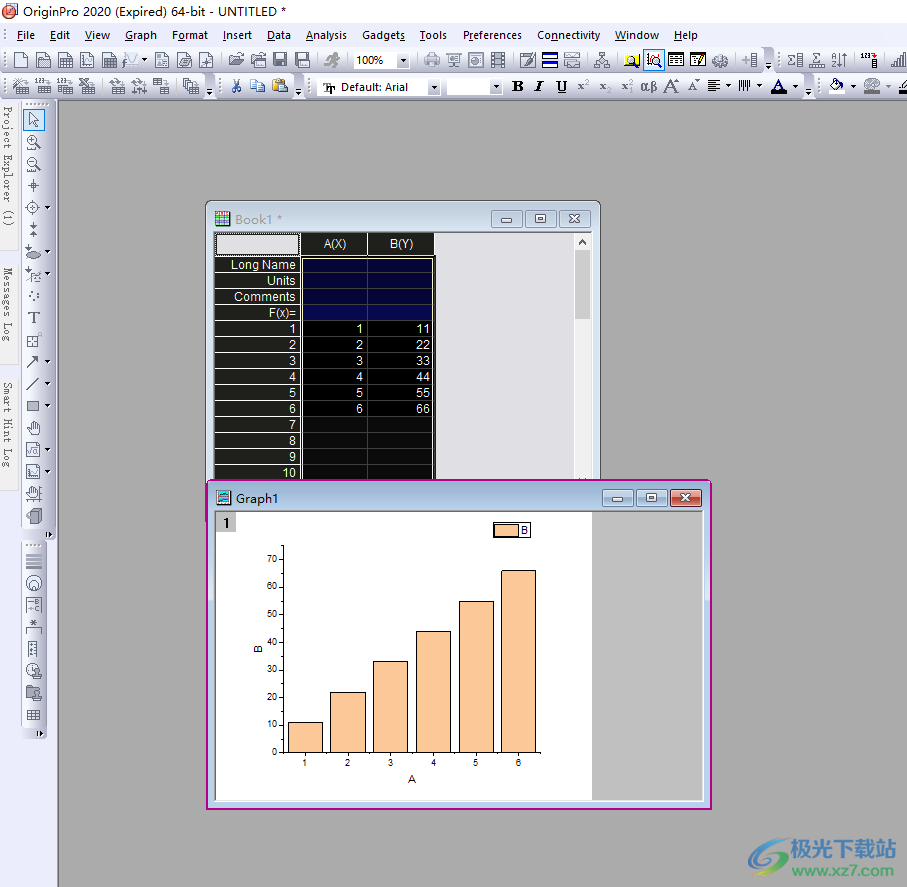The height and width of the screenshot is (887, 907).
Task: Toggle superscript formatting
Action: [583, 87]
